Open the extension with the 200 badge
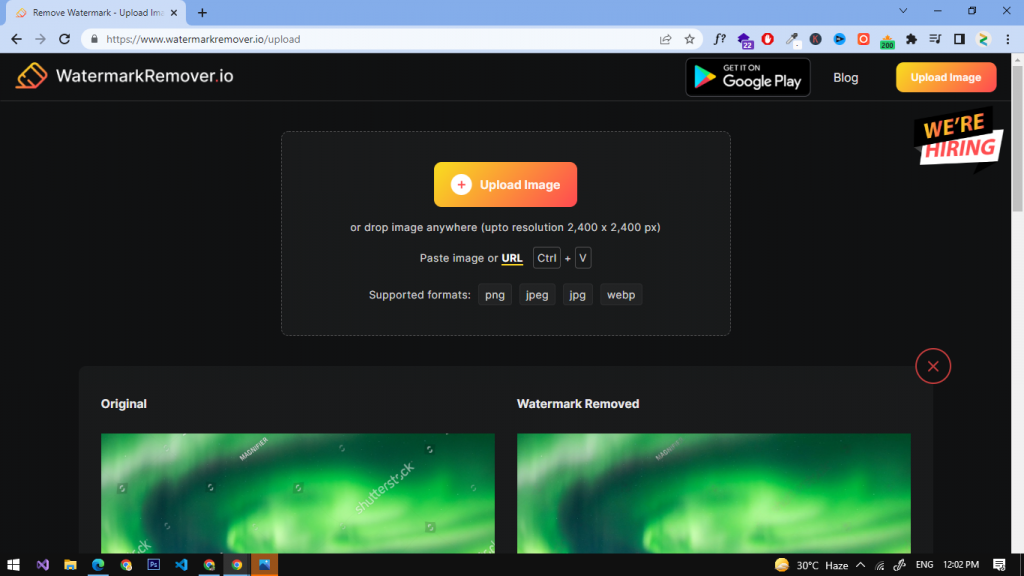 887,40
